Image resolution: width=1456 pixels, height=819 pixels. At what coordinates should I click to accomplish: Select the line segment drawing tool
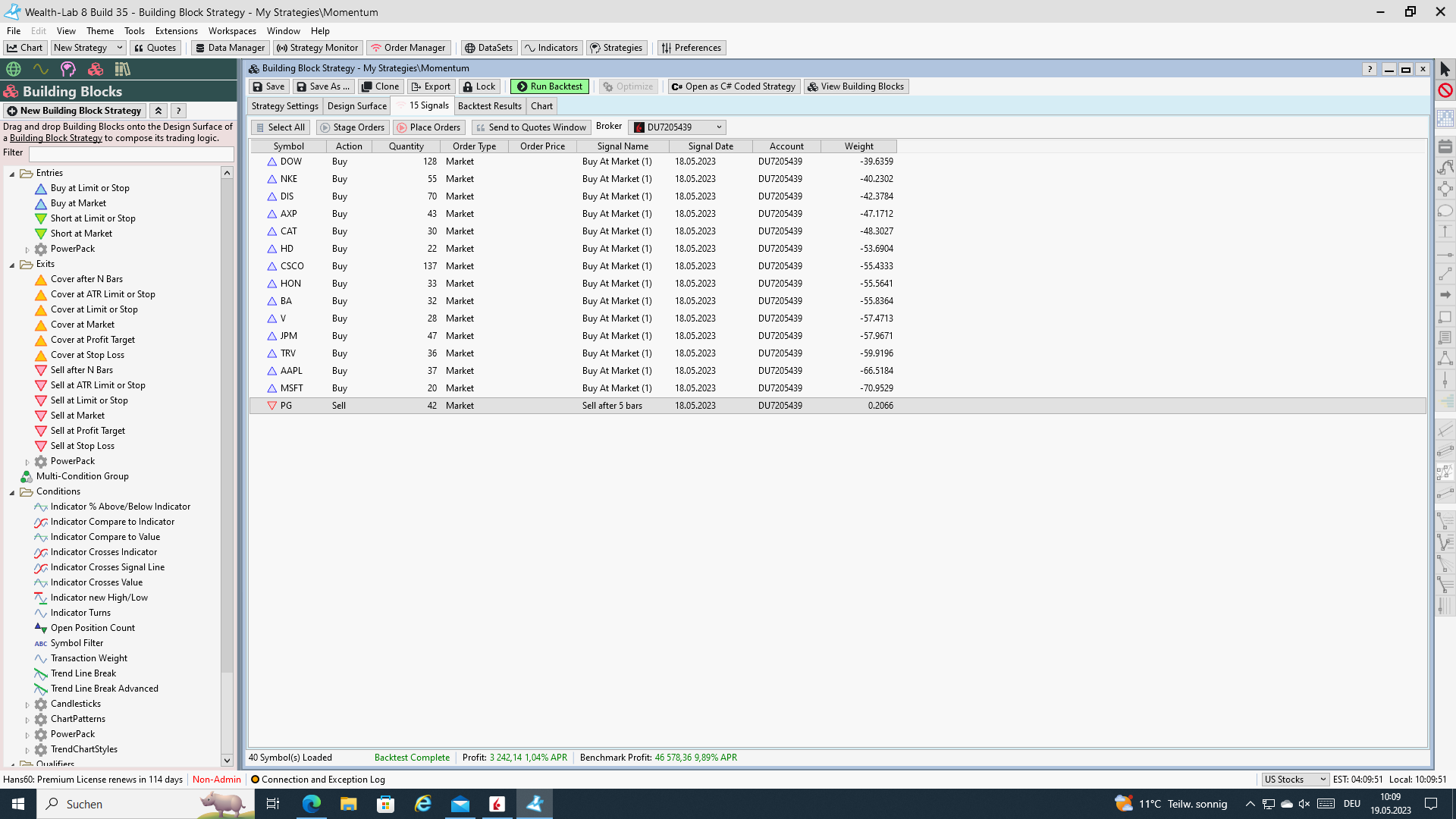1445,273
